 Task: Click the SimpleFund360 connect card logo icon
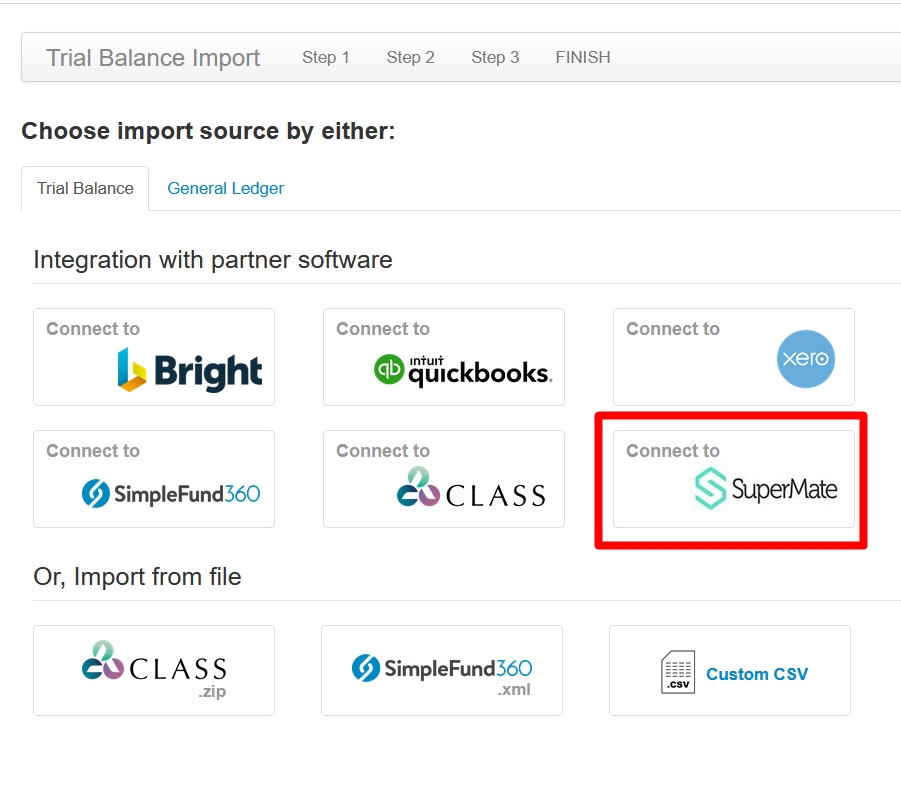coord(95,494)
